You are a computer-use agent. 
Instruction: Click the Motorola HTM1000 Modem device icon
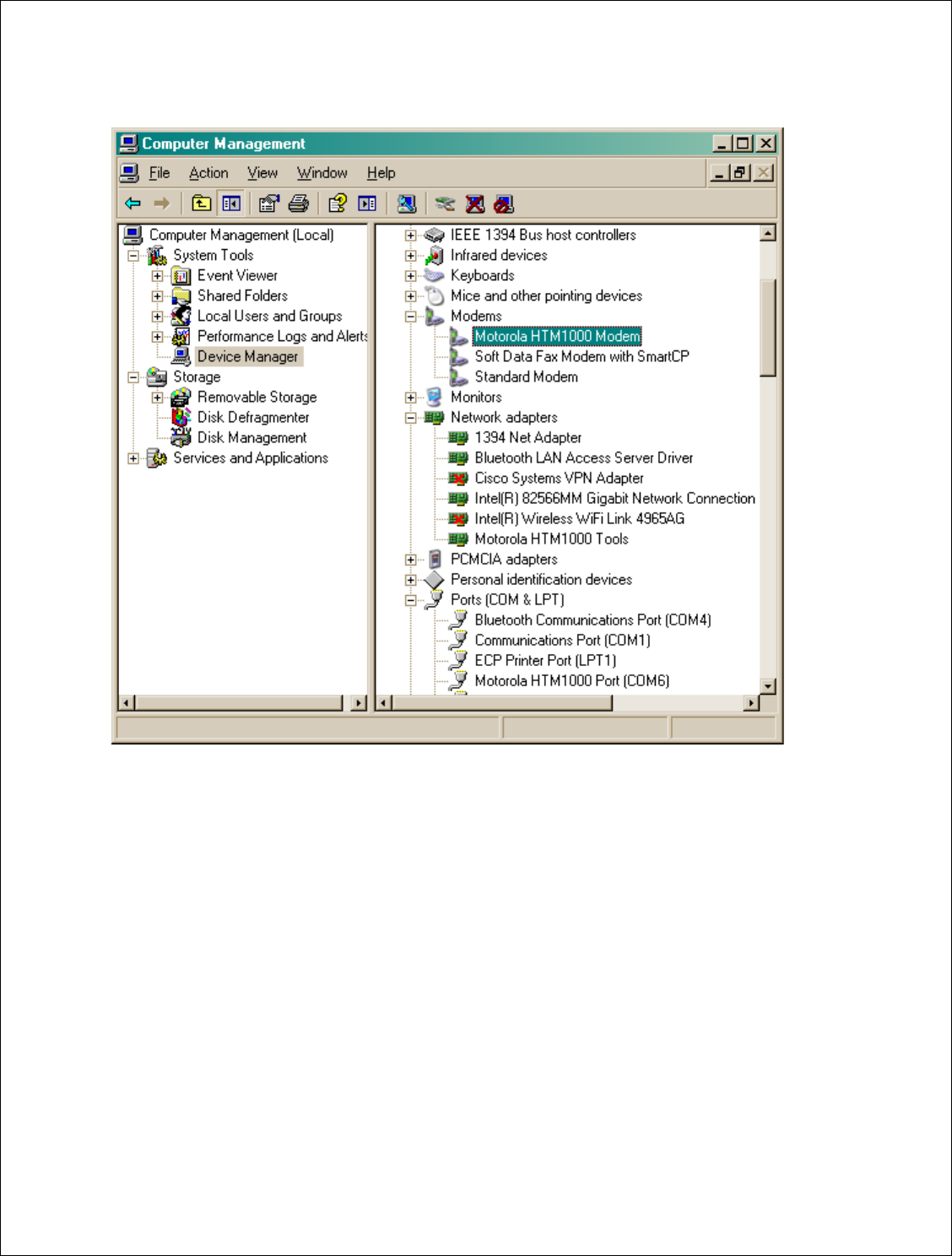pyautogui.click(x=458, y=337)
